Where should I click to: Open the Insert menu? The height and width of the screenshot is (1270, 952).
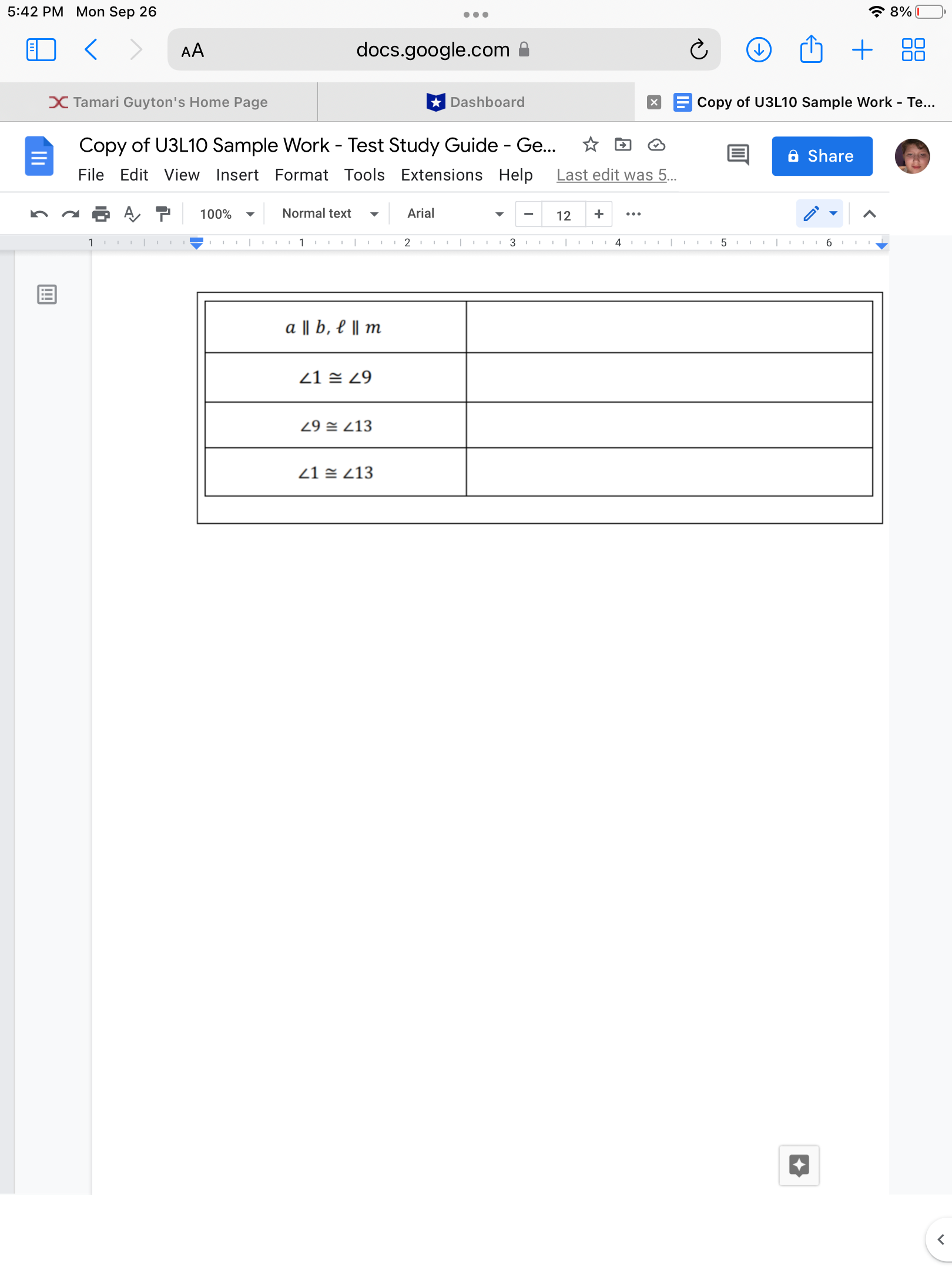click(237, 175)
